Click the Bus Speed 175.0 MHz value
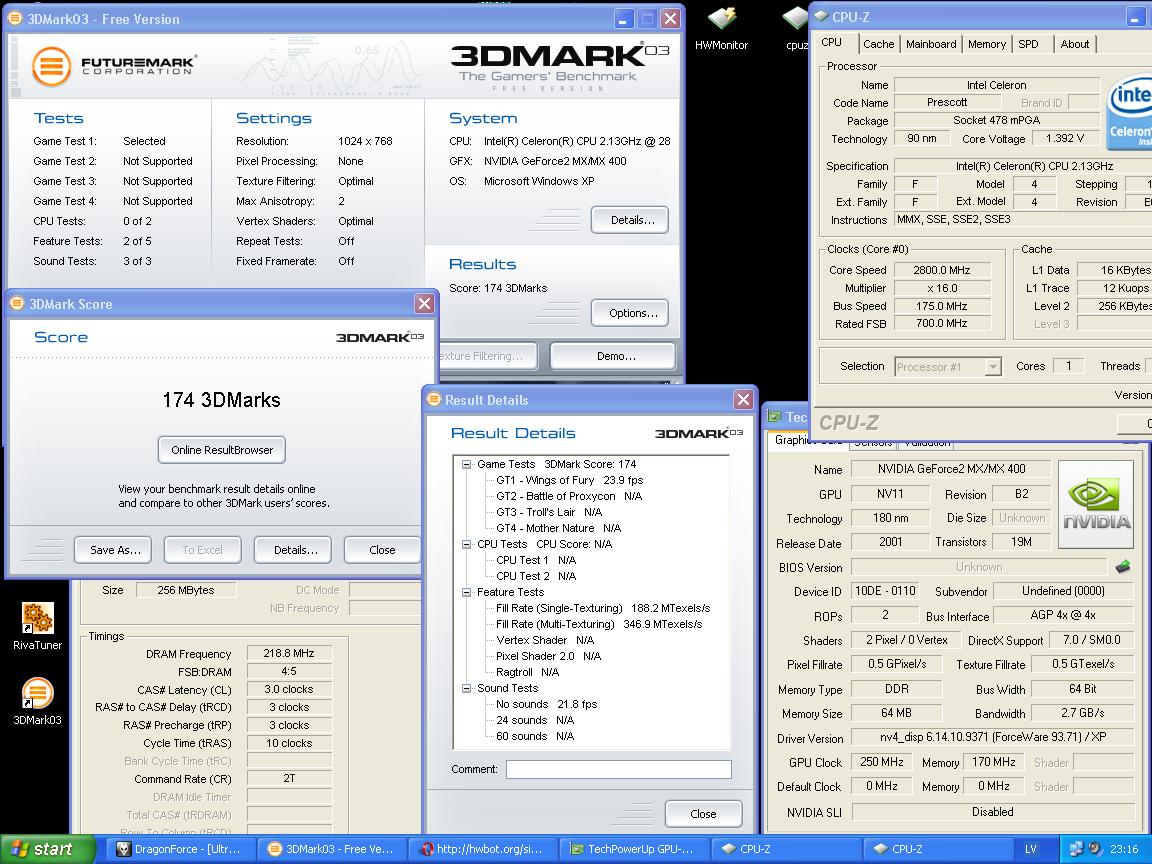The image size is (1152, 864). (x=942, y=306)
